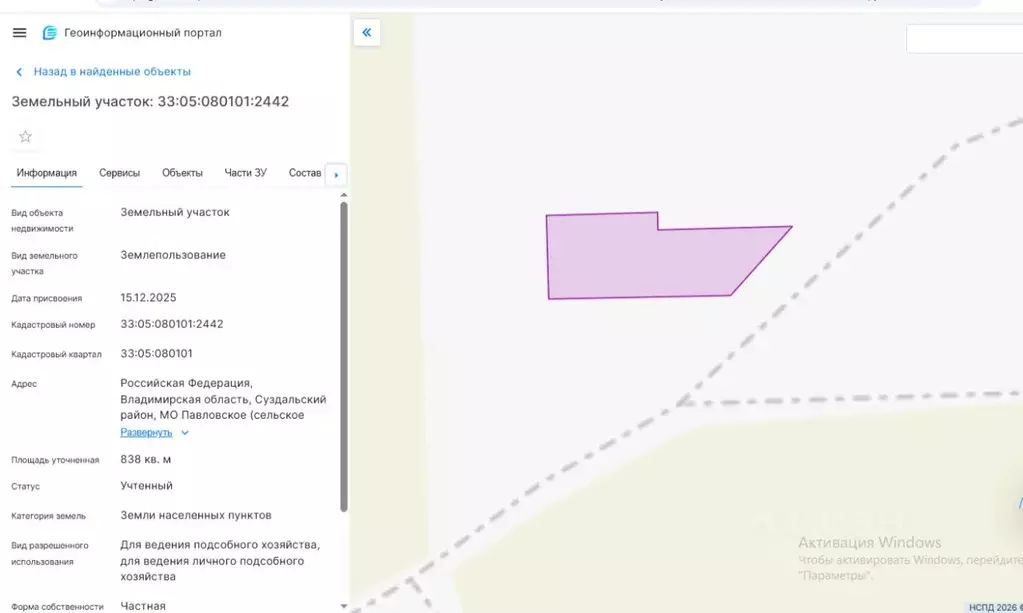Viewport: 1023px width, 613px height.
Task: Click the Категория земель label
Action: click(x=48, y=516)
